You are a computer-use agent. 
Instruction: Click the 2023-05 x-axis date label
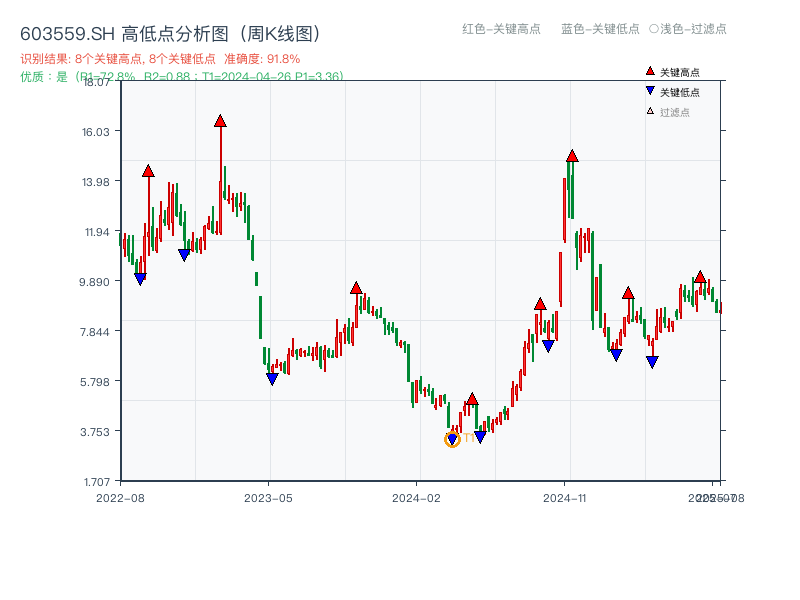click(268, 495)
